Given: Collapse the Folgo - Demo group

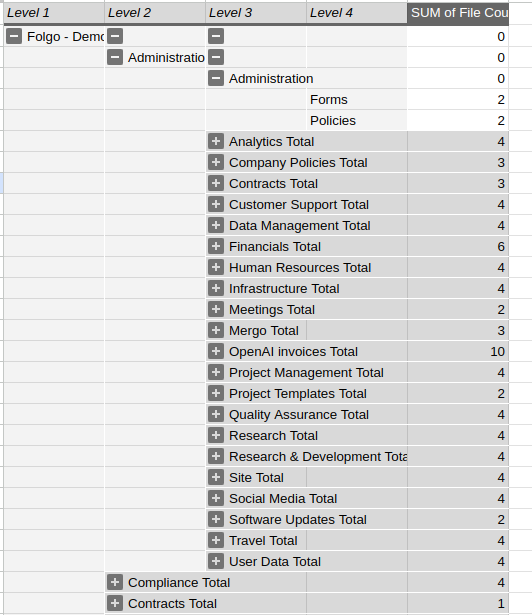Looking at the screenshot, I should [14, 36].
